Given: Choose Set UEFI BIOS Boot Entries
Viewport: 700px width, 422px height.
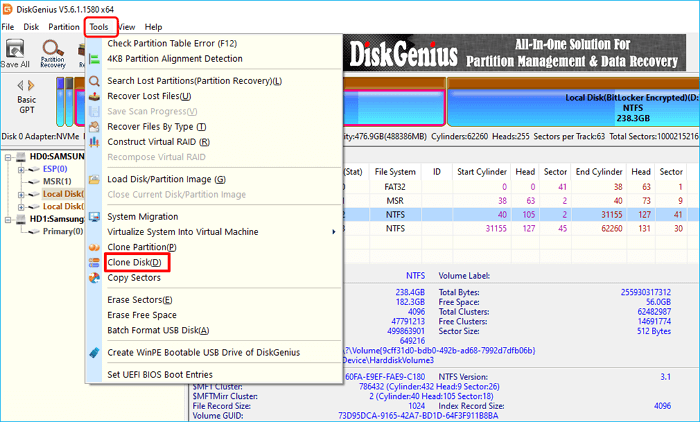Looking at the screenshot, I should 160,374.
